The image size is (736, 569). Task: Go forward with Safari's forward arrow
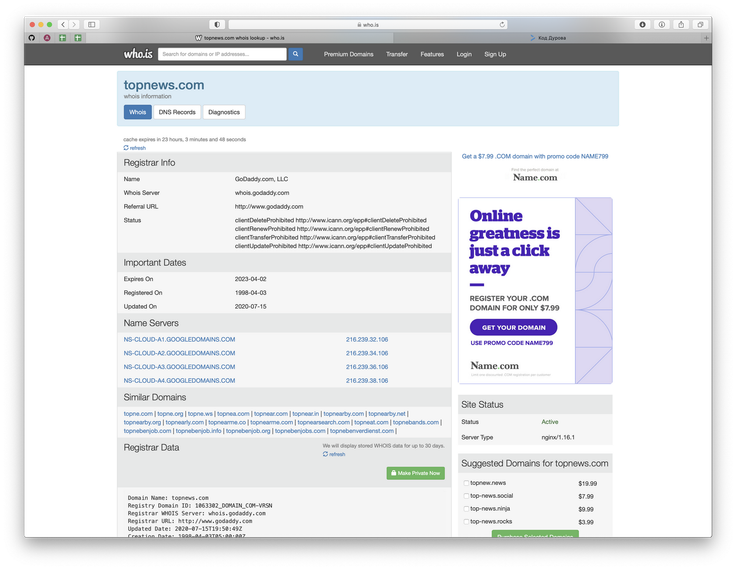click(x=74, y=24)
